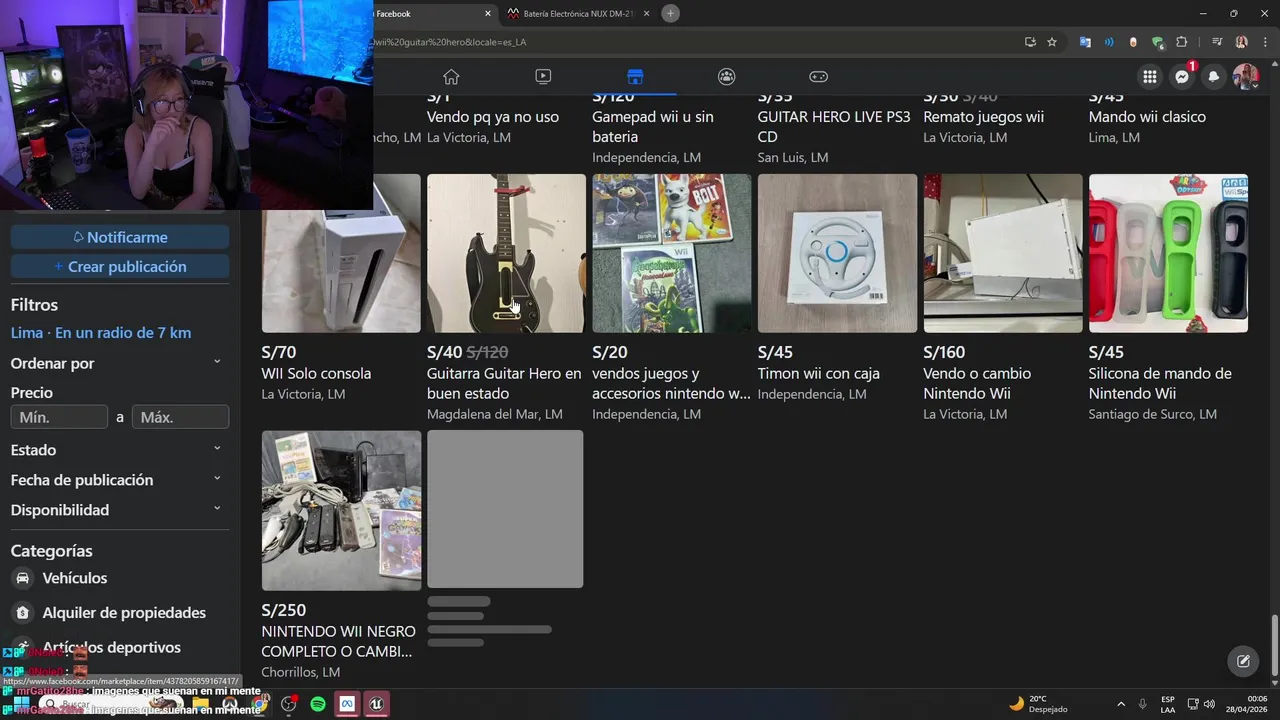Viewport: 1280px width, 720px height.
Task: Open a new browser tab with plus
Action: point(671,13)
